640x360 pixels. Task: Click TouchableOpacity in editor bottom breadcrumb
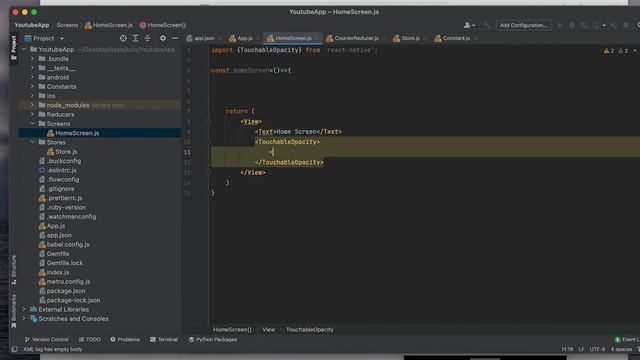pos(309,329)
